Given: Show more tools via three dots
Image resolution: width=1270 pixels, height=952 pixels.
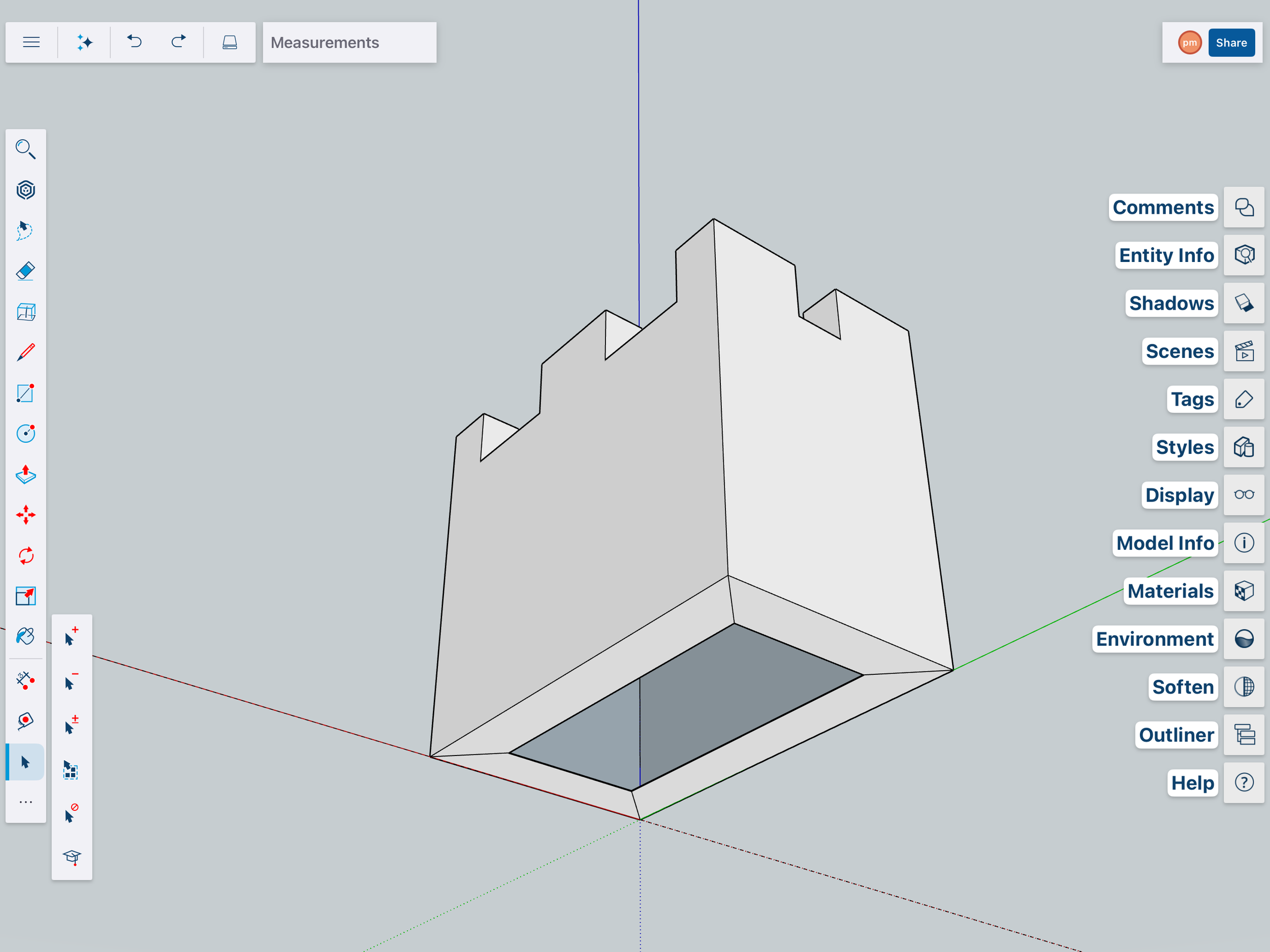Looking at the screenshot, I should click(x=26, y=802).
